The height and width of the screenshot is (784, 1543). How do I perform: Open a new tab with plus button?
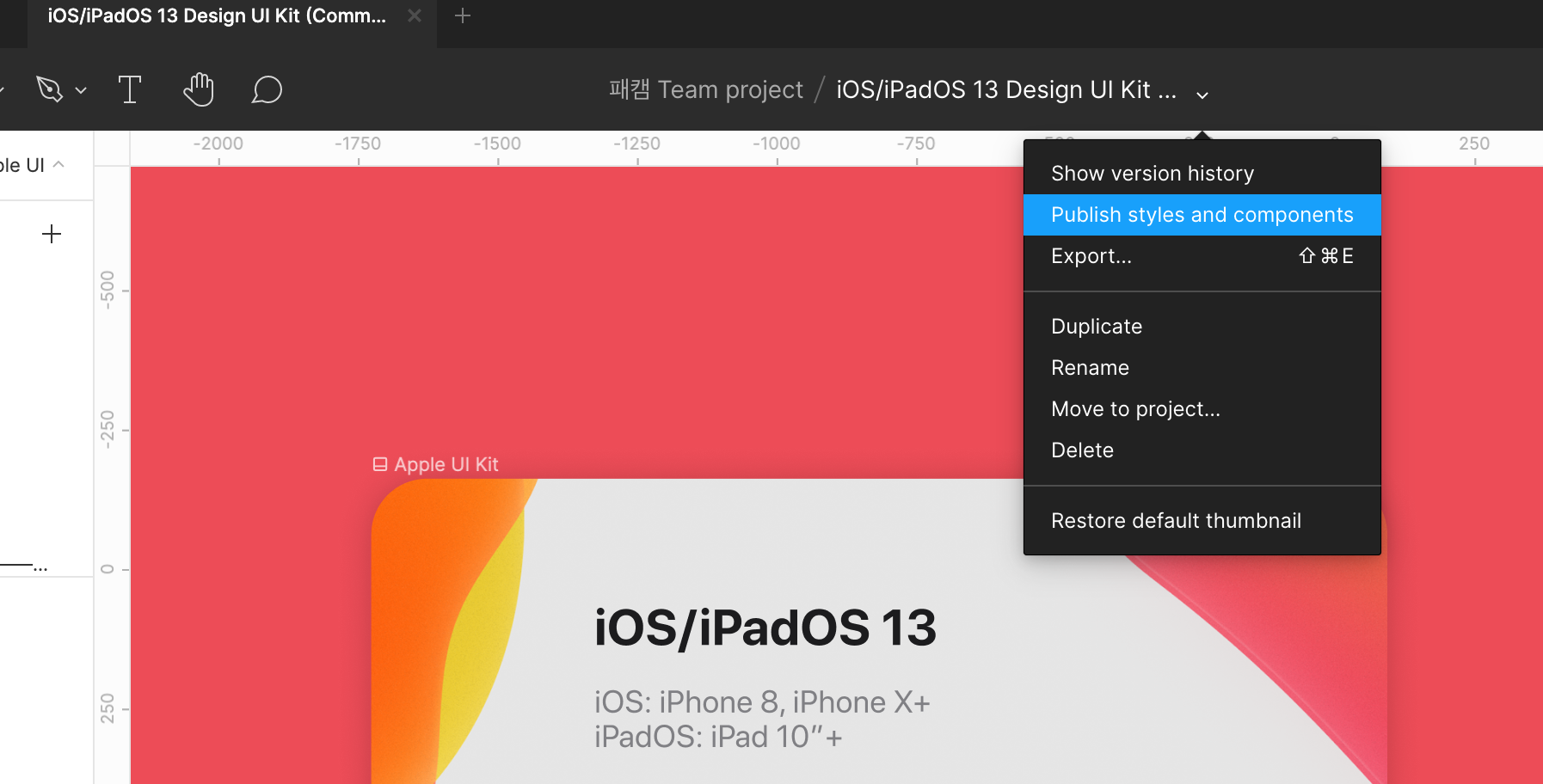click(x=463, y=15)
